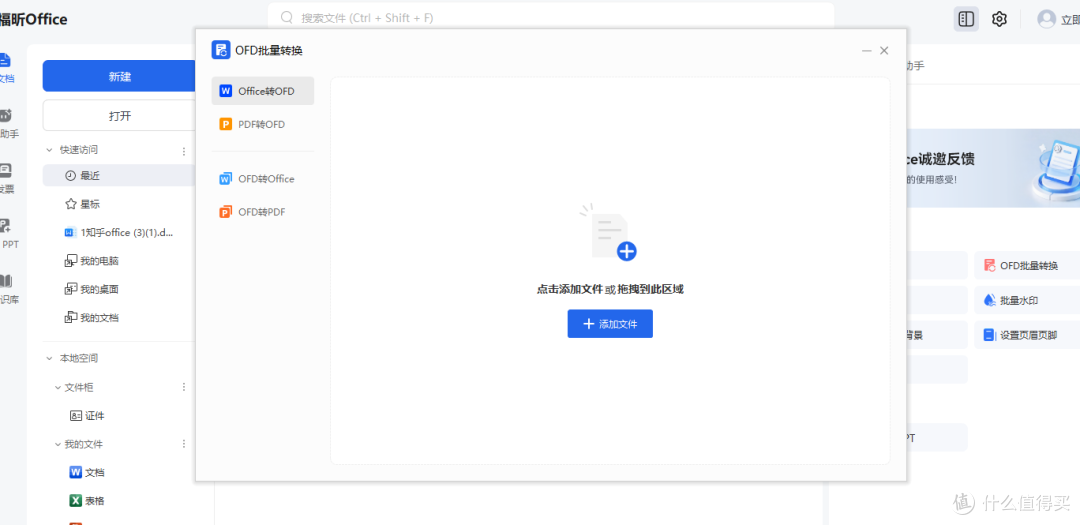The image size is (1080, 525).
Task: Select the Office转OFD conversion tab
Action: (262, 91)
